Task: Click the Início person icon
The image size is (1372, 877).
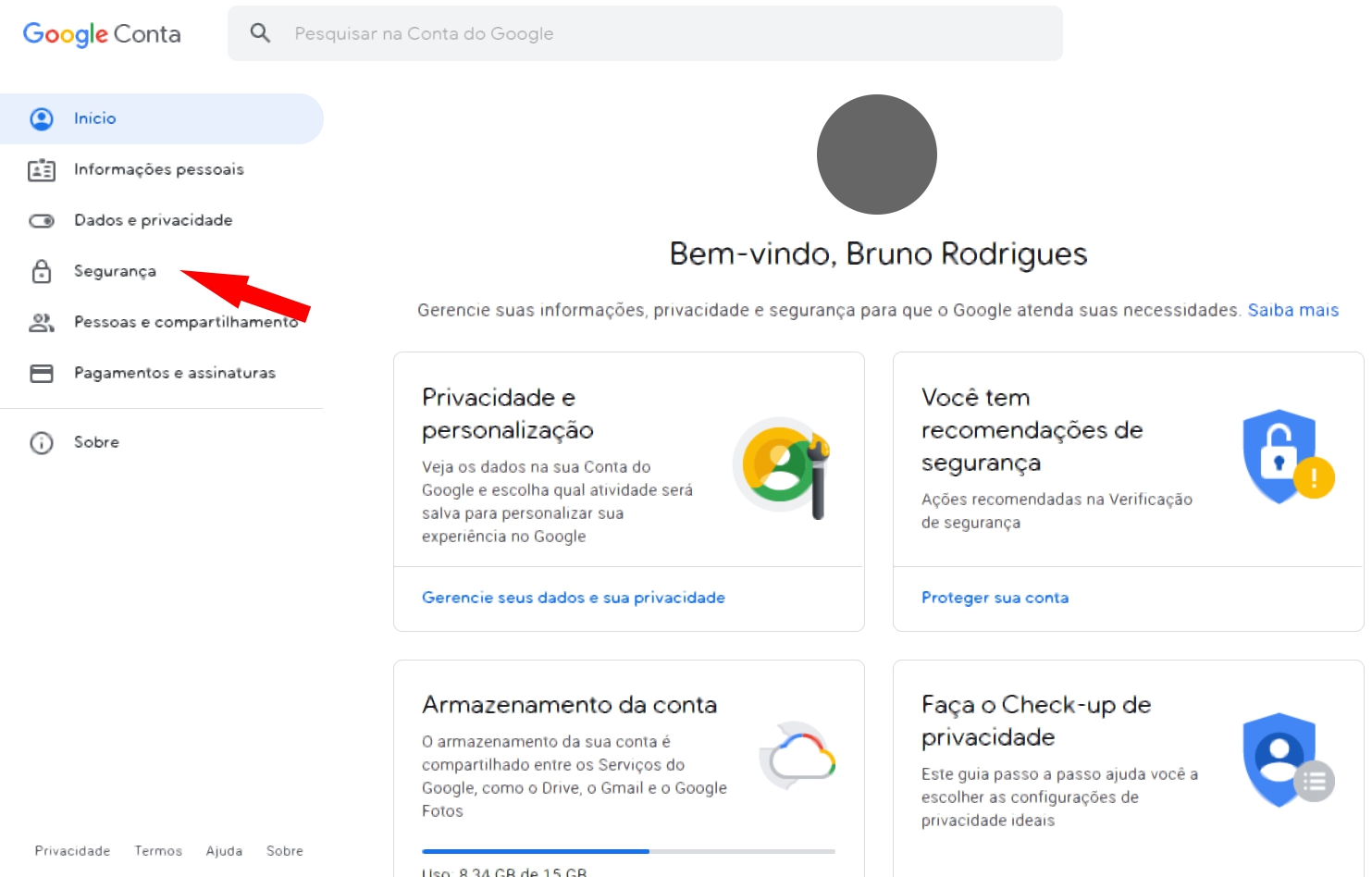Action: tap(42, 118)
